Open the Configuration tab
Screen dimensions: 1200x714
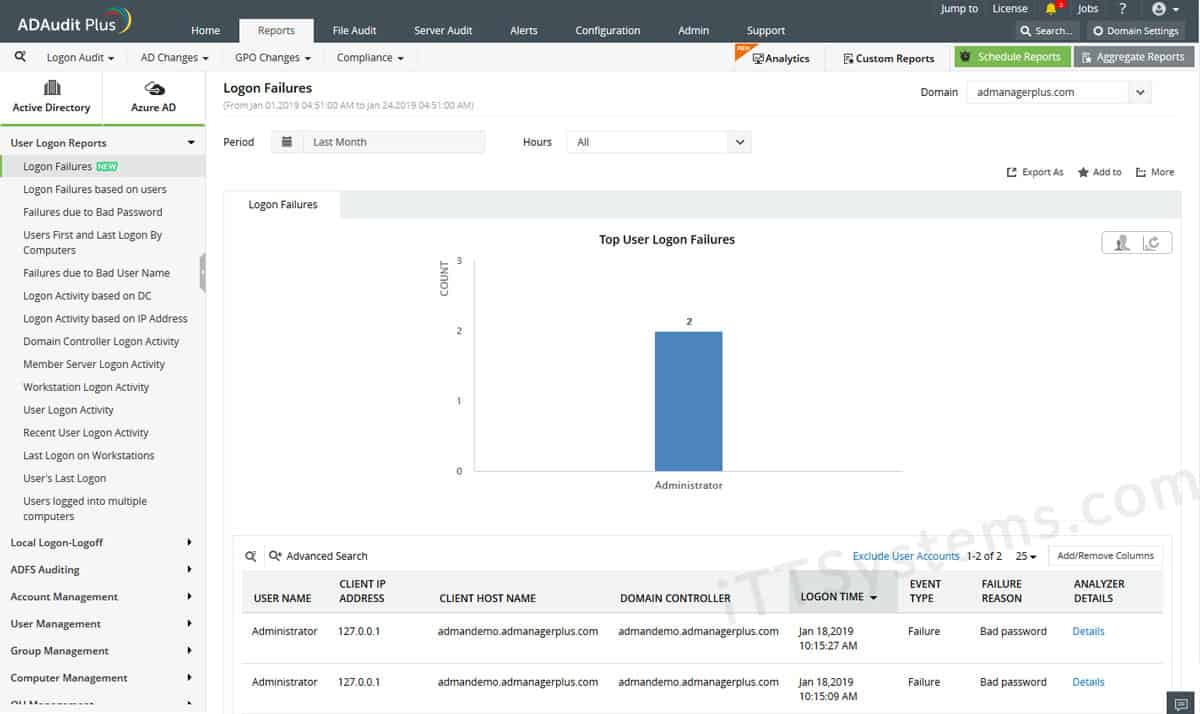pyautogui.click(x=607, y=30)
